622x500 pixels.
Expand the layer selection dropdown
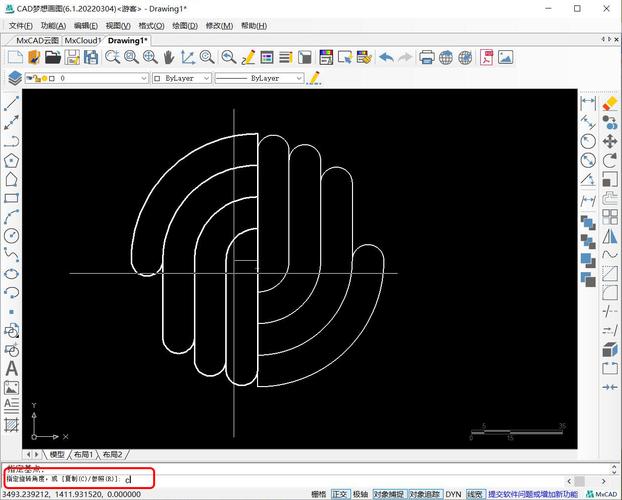pyautogui.click(x=143, y=77)
